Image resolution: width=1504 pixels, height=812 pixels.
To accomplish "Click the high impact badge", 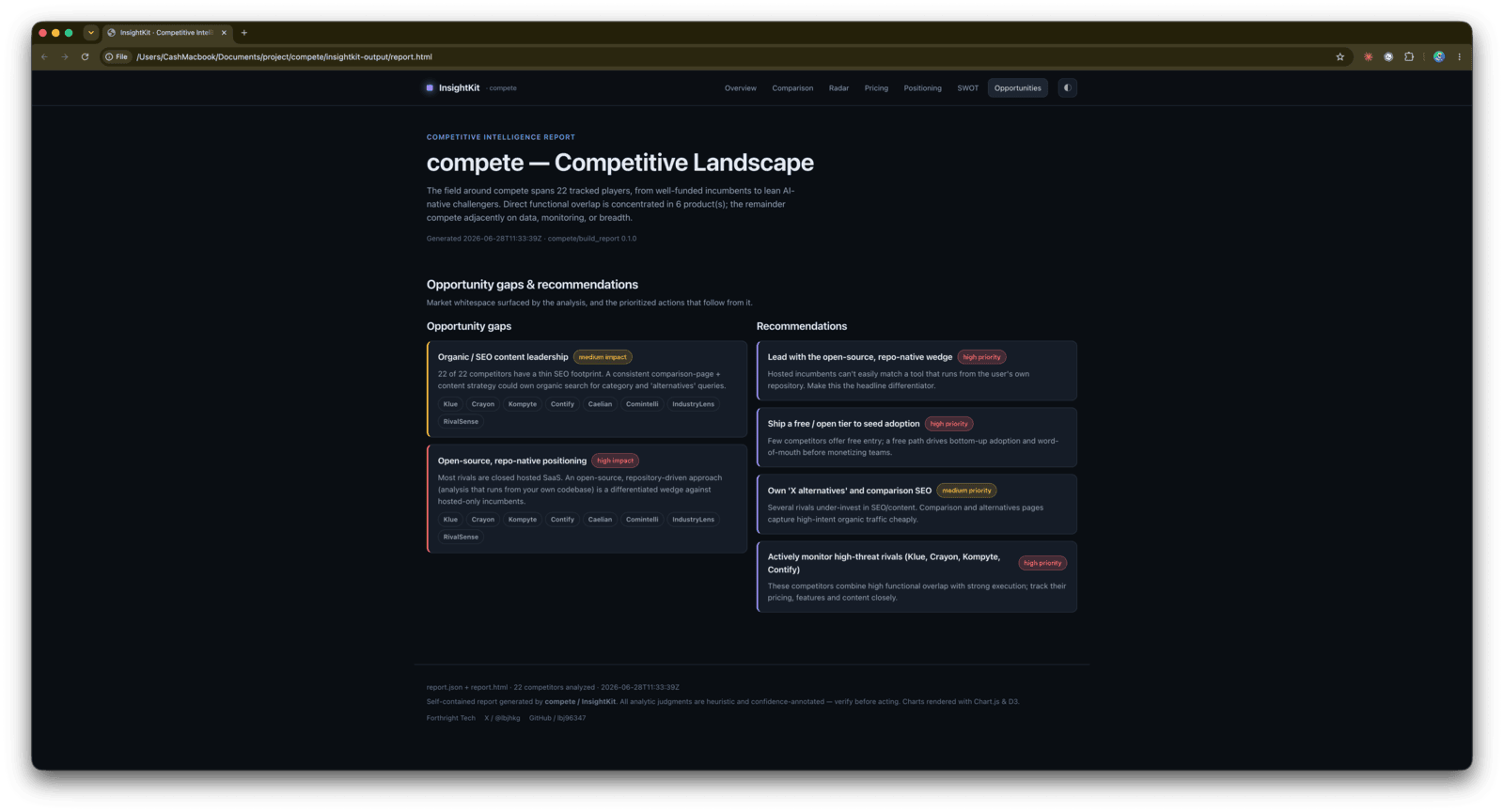I will coord(615,461).
